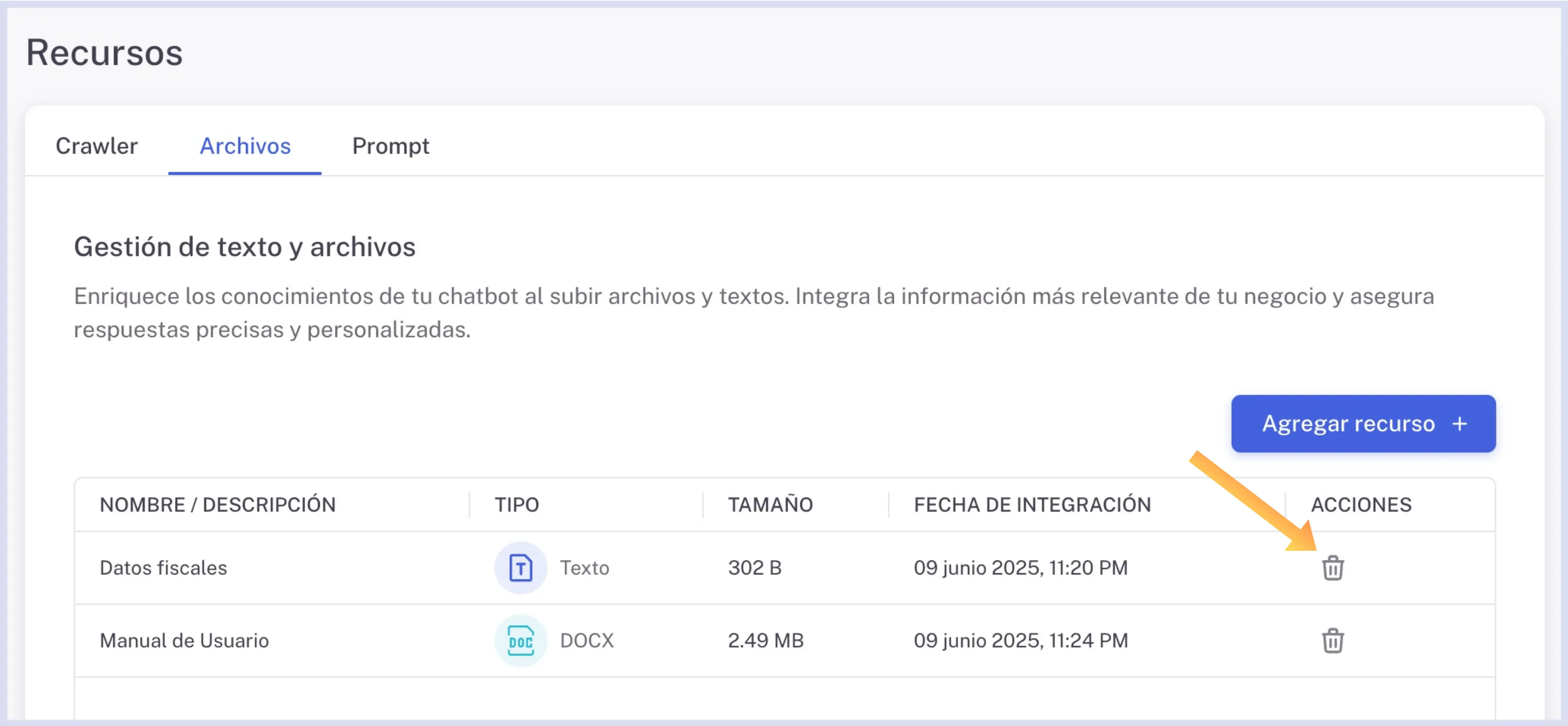The image size is (1568, 726).
Task: Click the 11:20 PM integration date
Action: (1020, 568)
